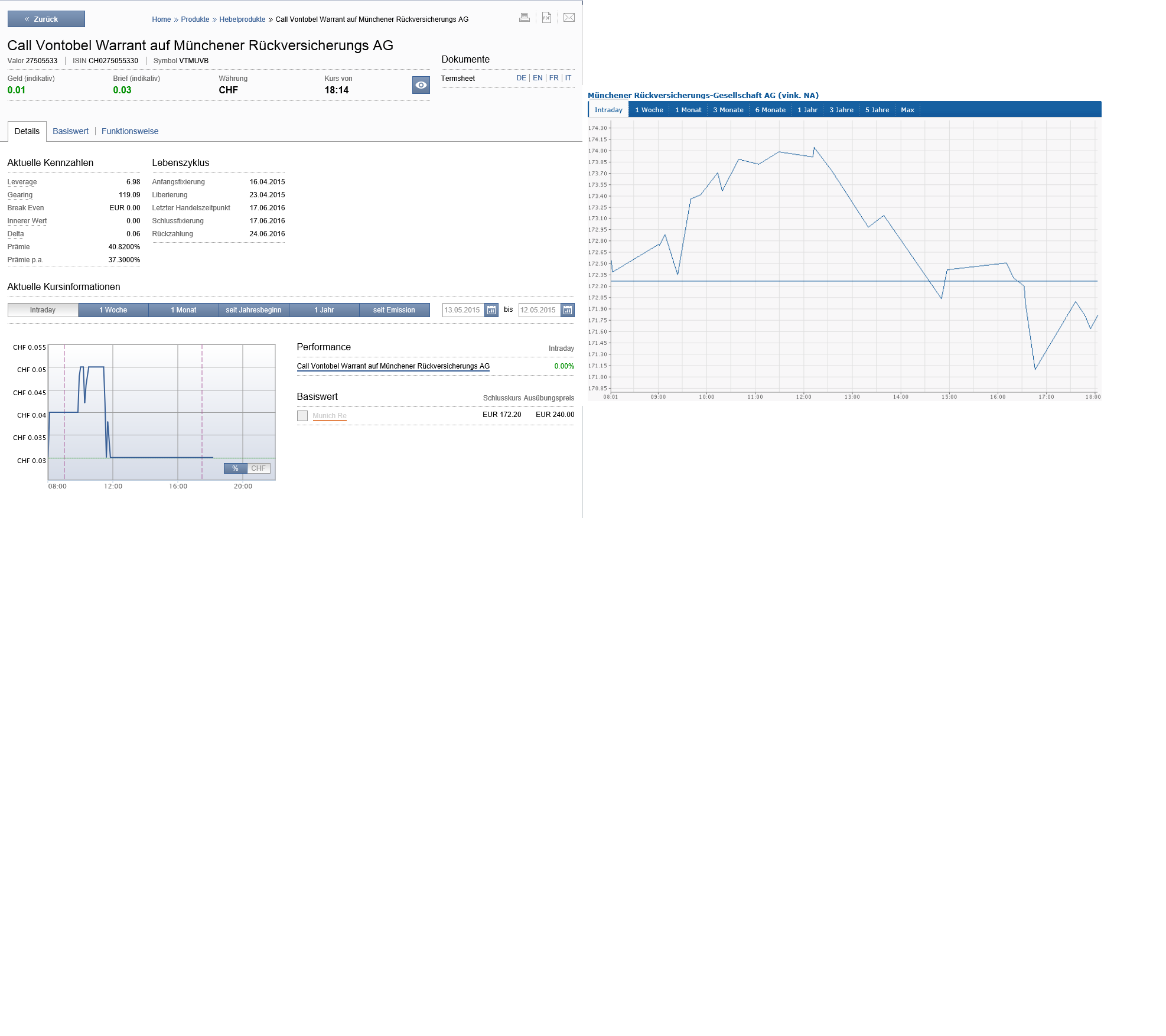Open the start date calendar picker
Viewport: 1166px width, 1036px height.
(491, 310)
